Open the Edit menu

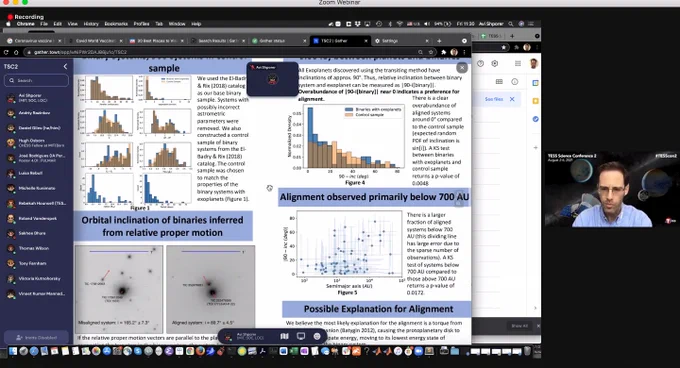click(57, 24)
